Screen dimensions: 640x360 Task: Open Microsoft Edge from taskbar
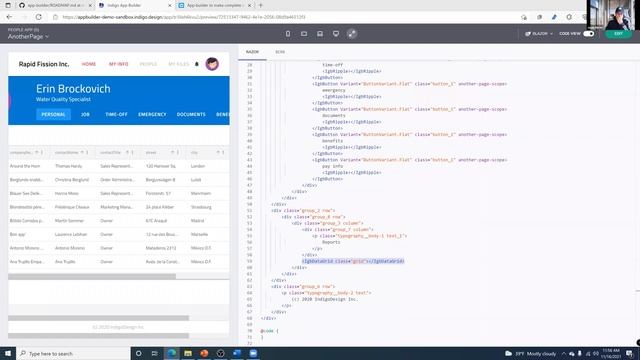click(x=171, y=353)
